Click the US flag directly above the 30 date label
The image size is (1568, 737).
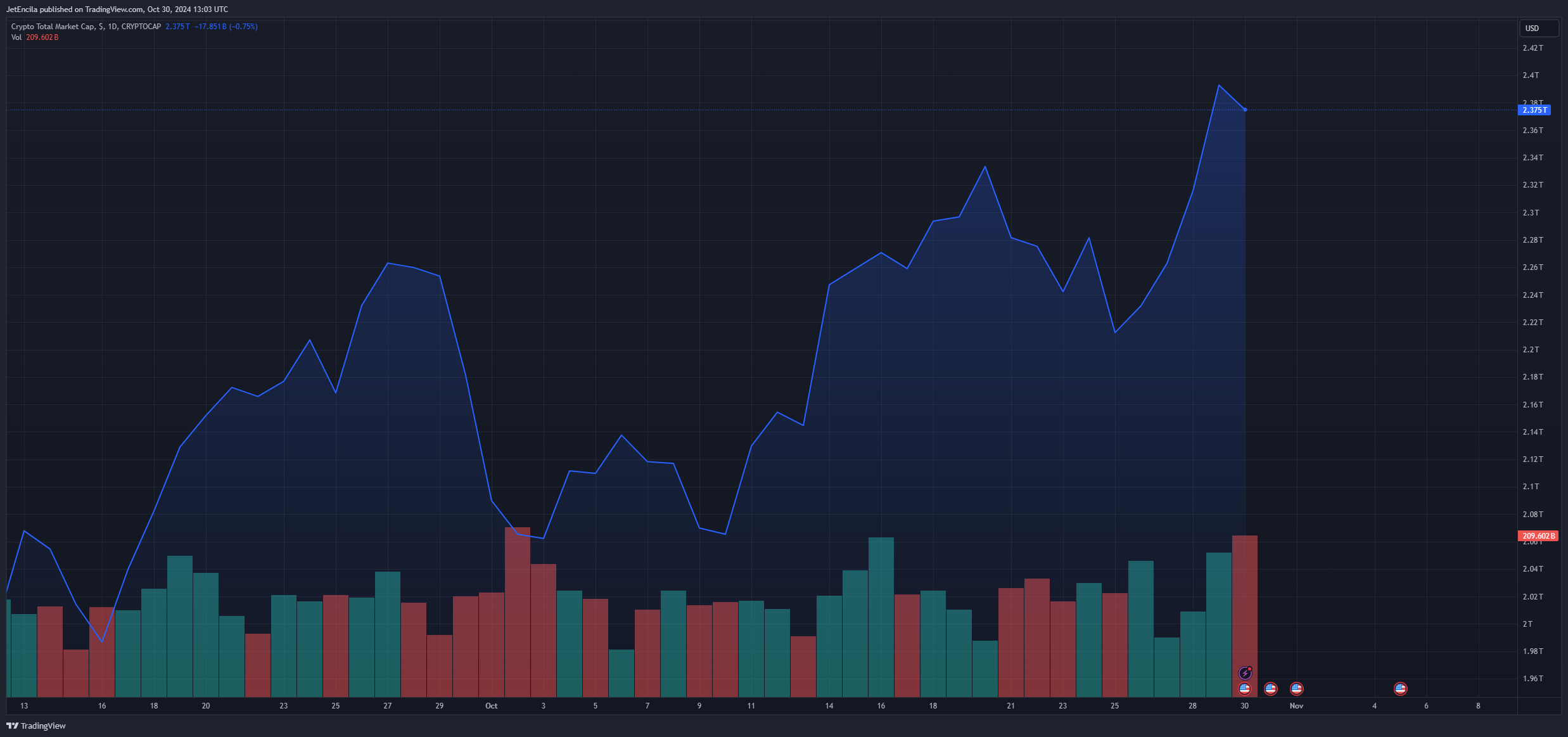point(1245,688)
